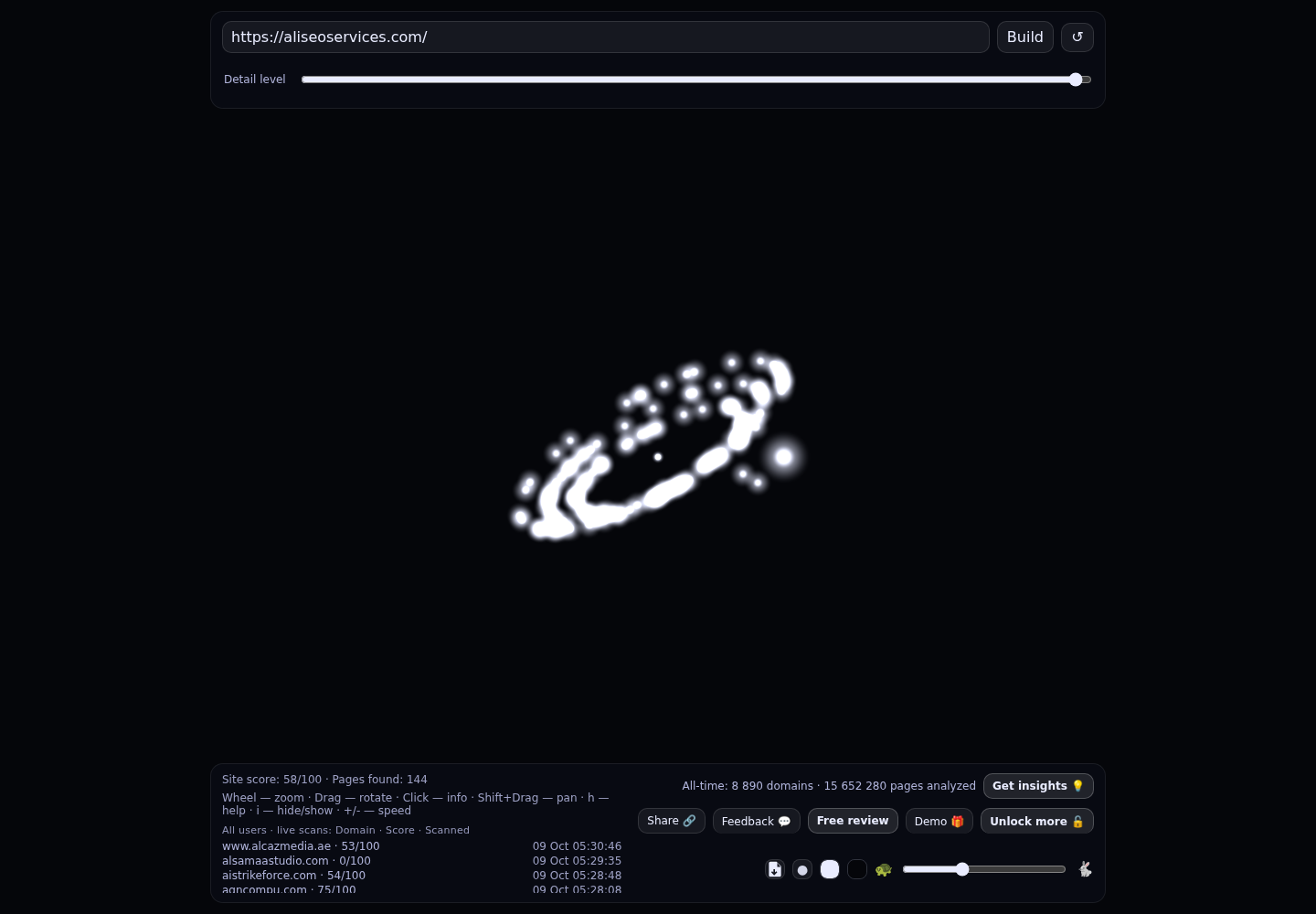Select the white color swatch

click(x=830, y=869)
